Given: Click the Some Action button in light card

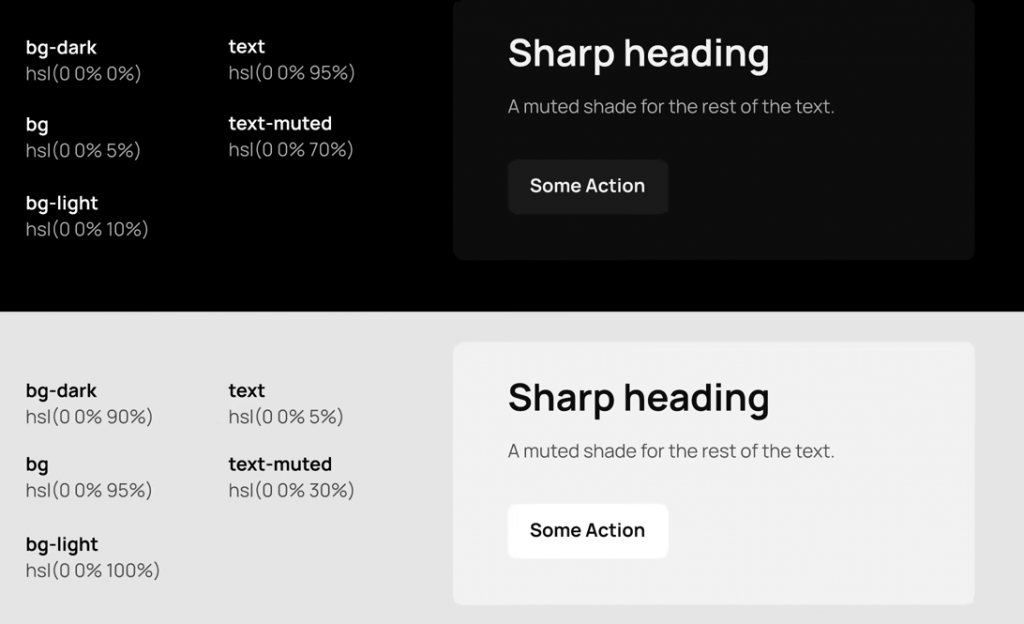Looking at the screenshot, I should pos(587,531).
